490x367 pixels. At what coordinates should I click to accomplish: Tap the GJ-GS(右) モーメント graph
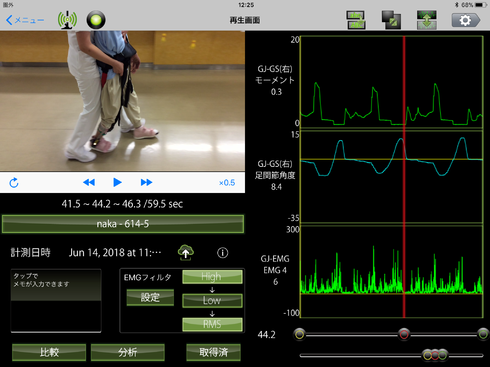coord(391,82)
